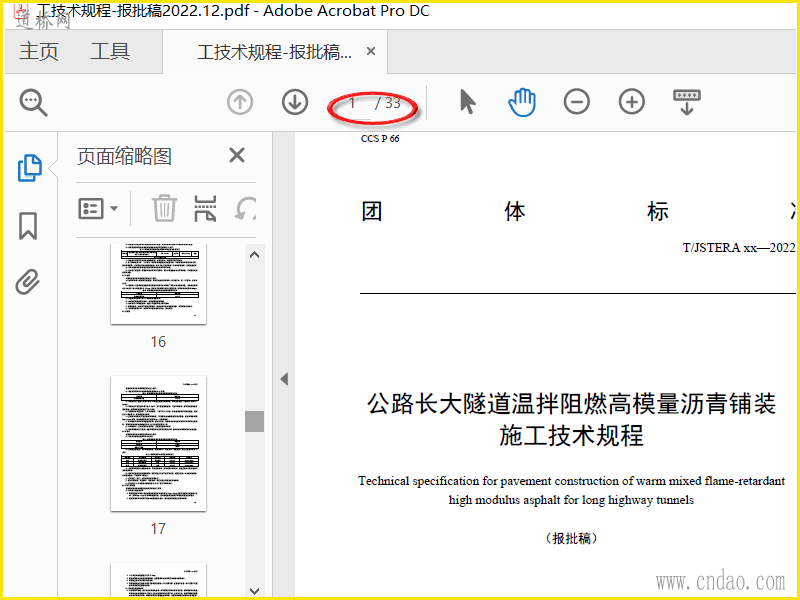The width and height of the screenshot is (800, 600).
Task: Open the scrolling page display options icon
Action: (x=687, y=102)
